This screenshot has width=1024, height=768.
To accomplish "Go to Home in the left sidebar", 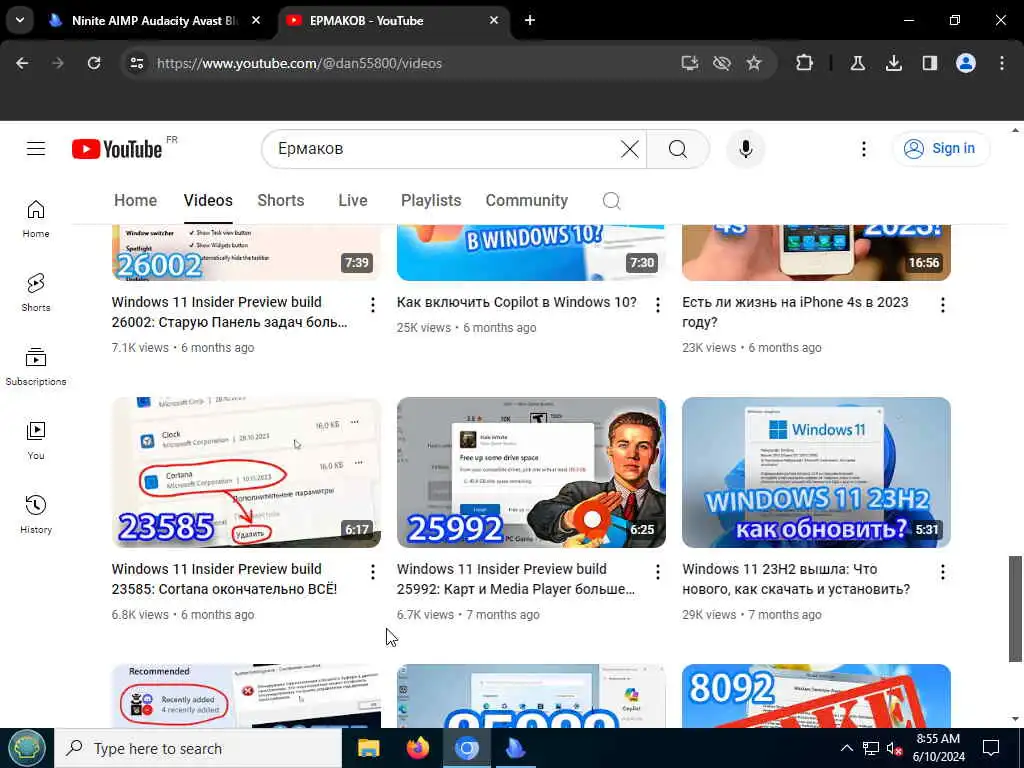I will pyautogui.click(x=36, y=219).
